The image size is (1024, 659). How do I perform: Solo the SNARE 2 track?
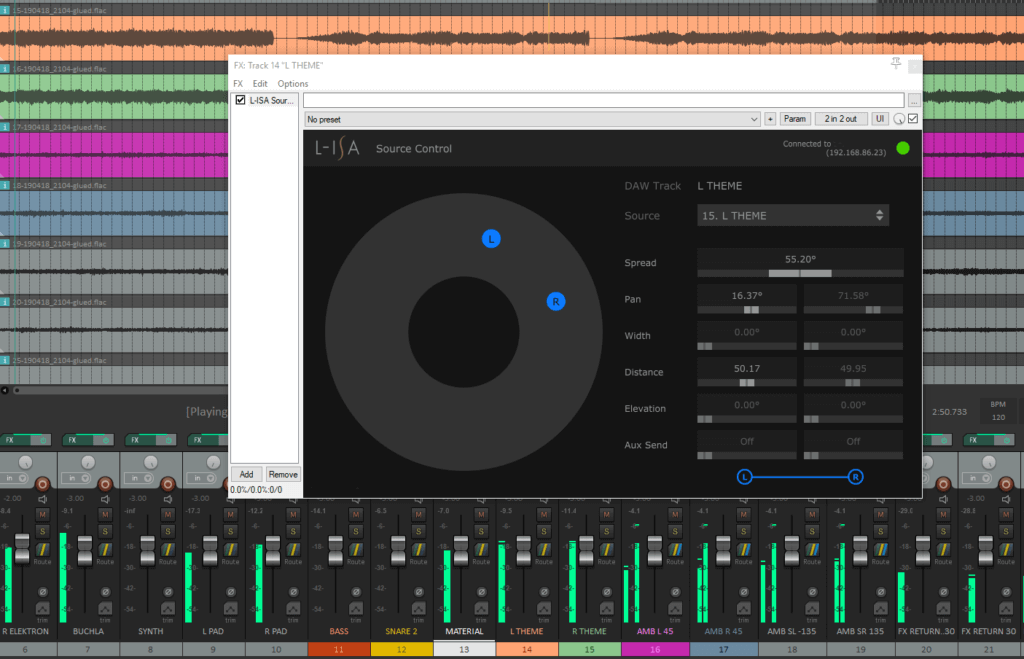(419, 531)
